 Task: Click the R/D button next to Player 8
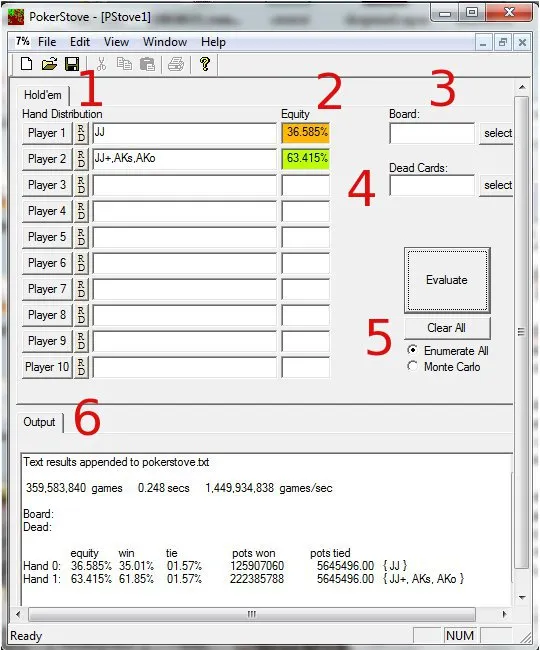(81, 315)
